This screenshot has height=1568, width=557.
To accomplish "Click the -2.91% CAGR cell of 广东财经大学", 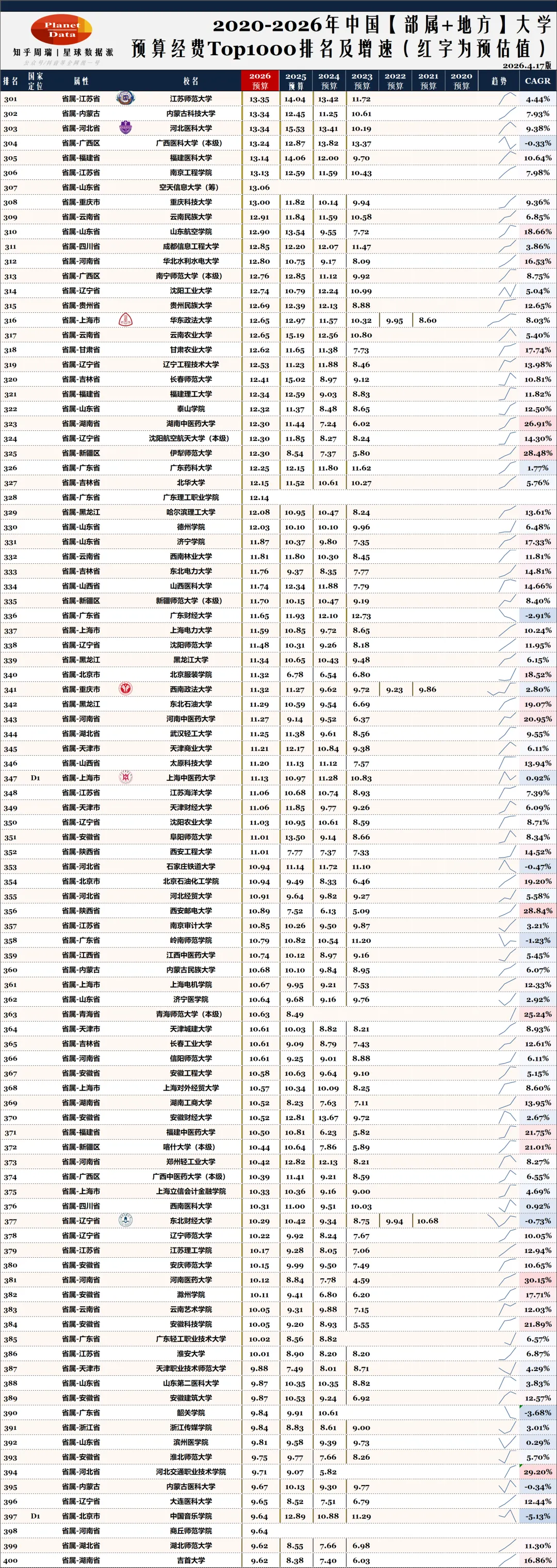I will 537,615.
